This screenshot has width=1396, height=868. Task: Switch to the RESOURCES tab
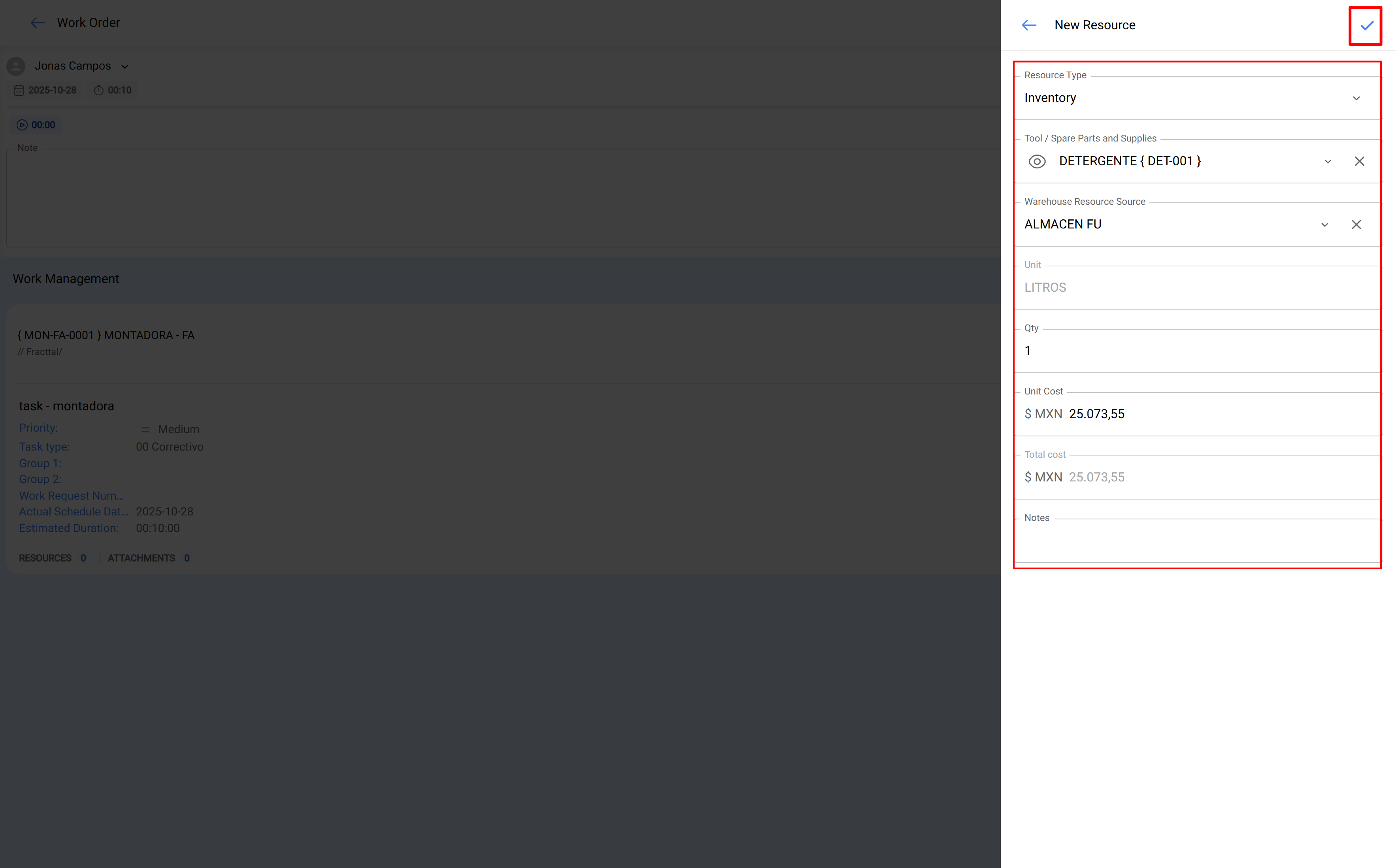(x=45, y=557)
